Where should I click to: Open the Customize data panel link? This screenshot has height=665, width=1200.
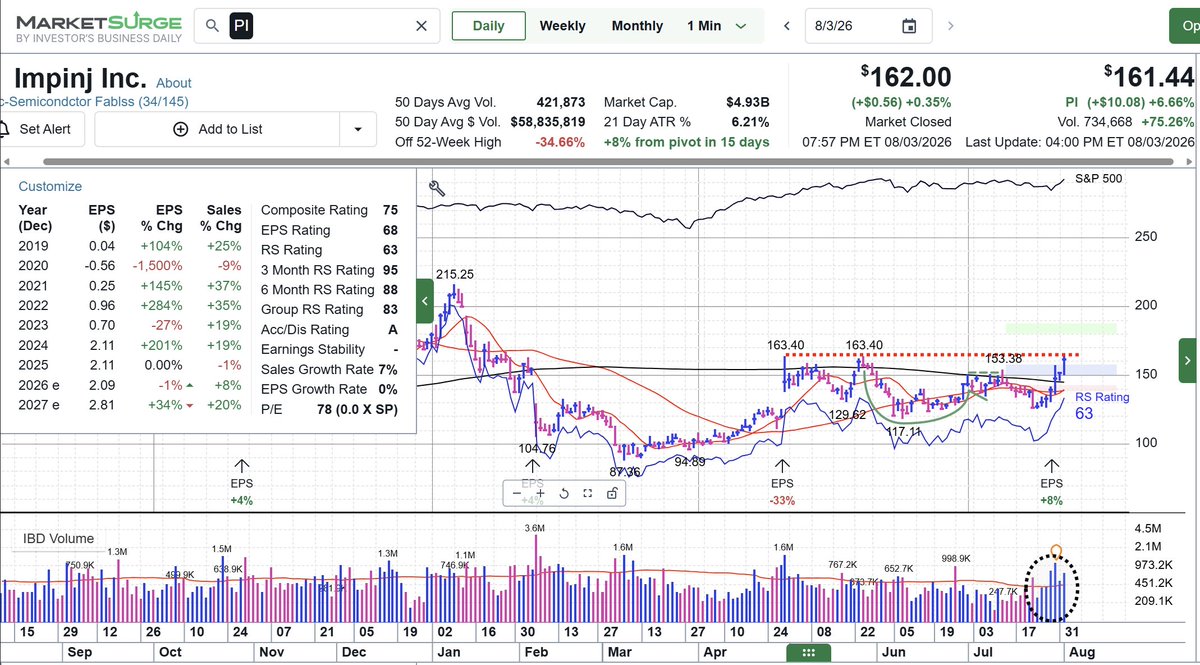(x=50, y=186)
